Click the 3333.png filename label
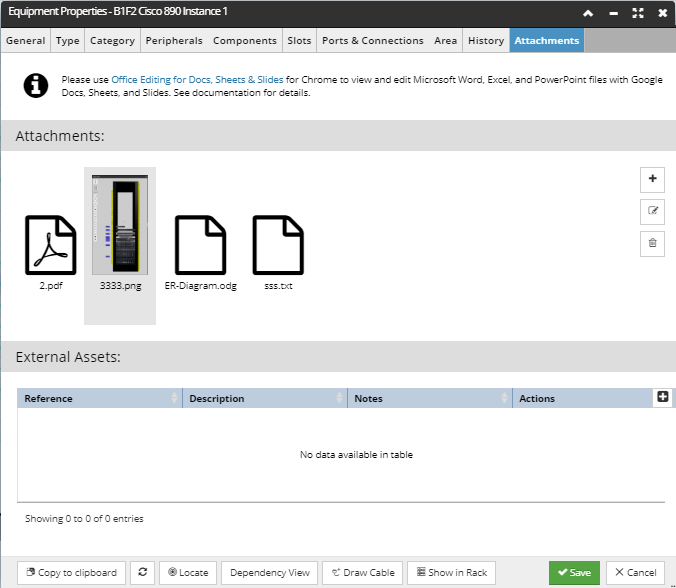Image resolution: width=676 pixels, height=588 pixels. tap(120, 286)
